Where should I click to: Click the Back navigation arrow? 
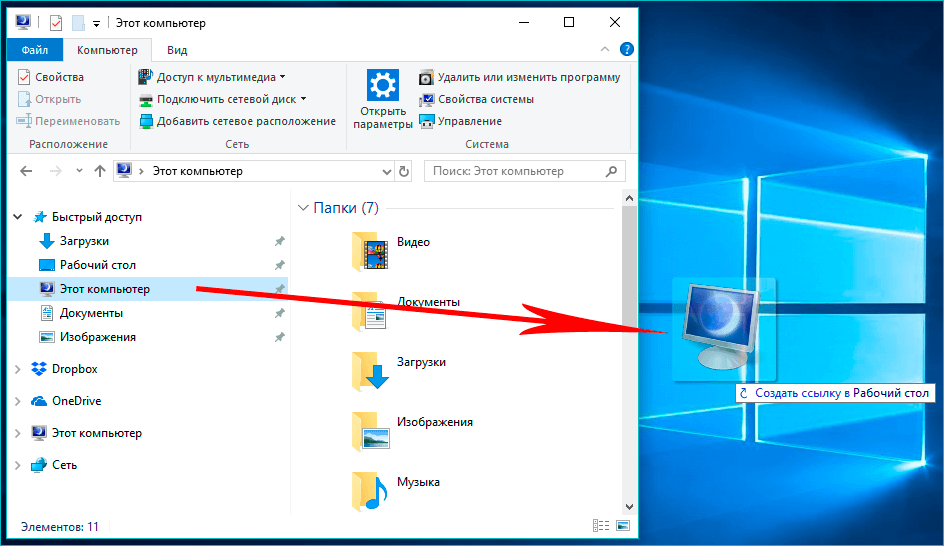[26, 171]
